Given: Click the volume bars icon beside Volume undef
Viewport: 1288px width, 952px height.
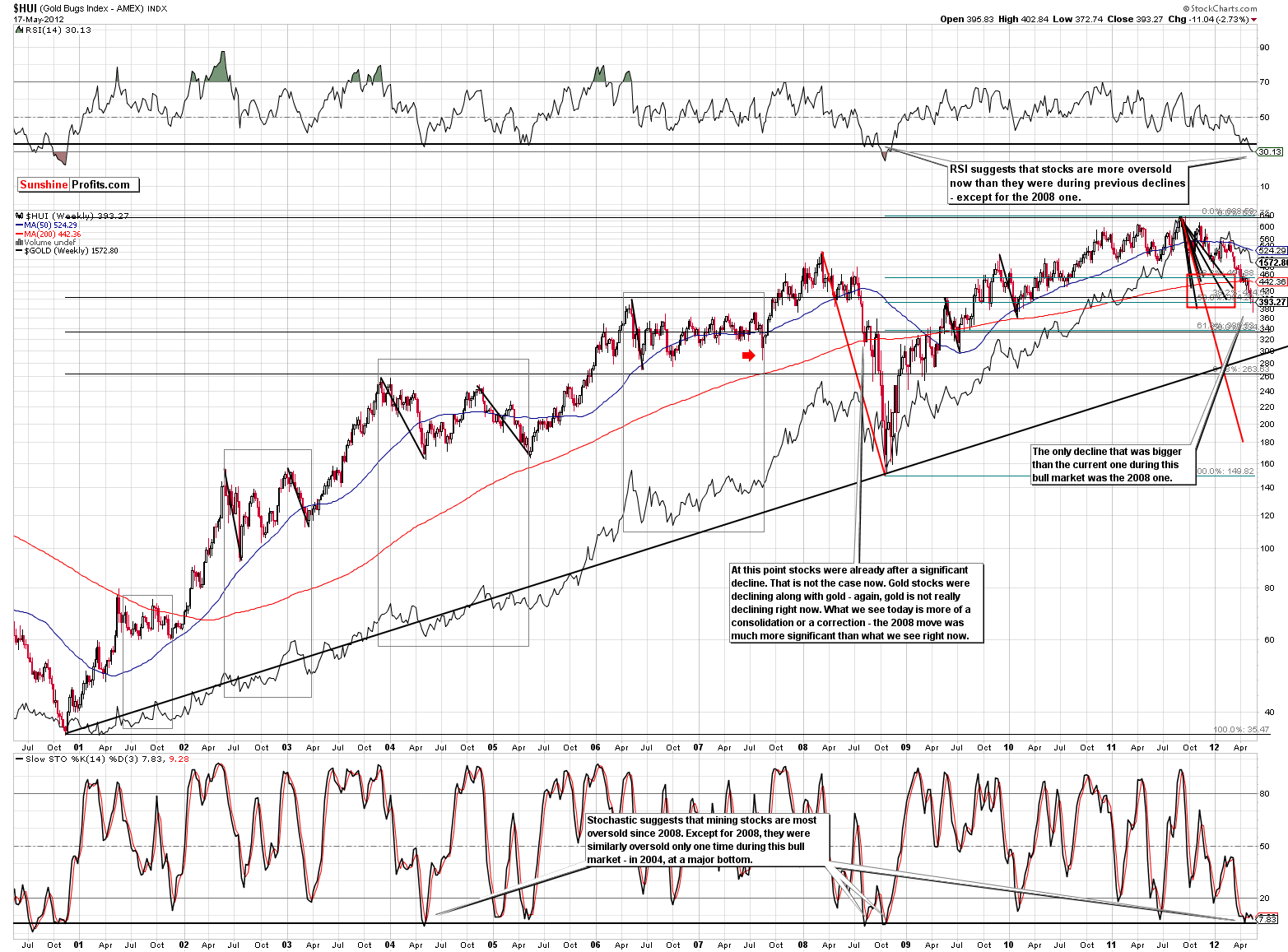Looking at the screenshot, I should 19,242.
